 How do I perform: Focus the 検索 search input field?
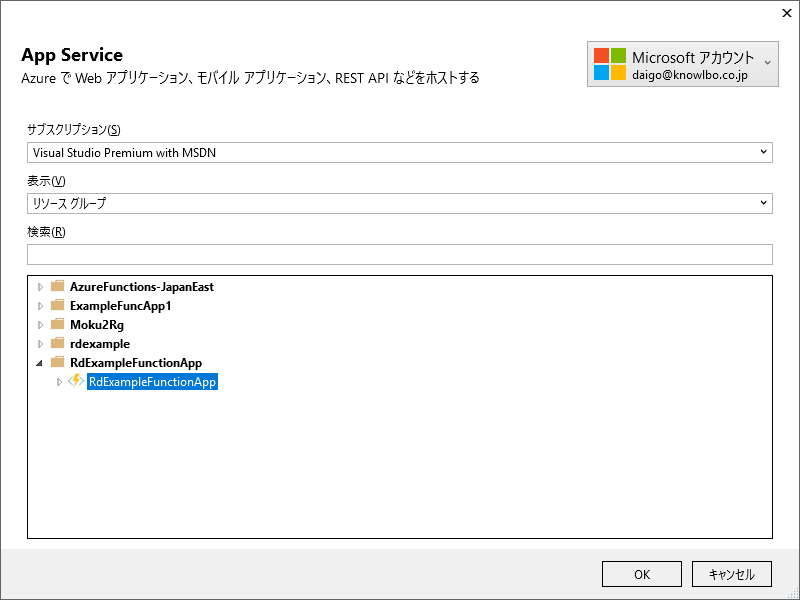399,255
